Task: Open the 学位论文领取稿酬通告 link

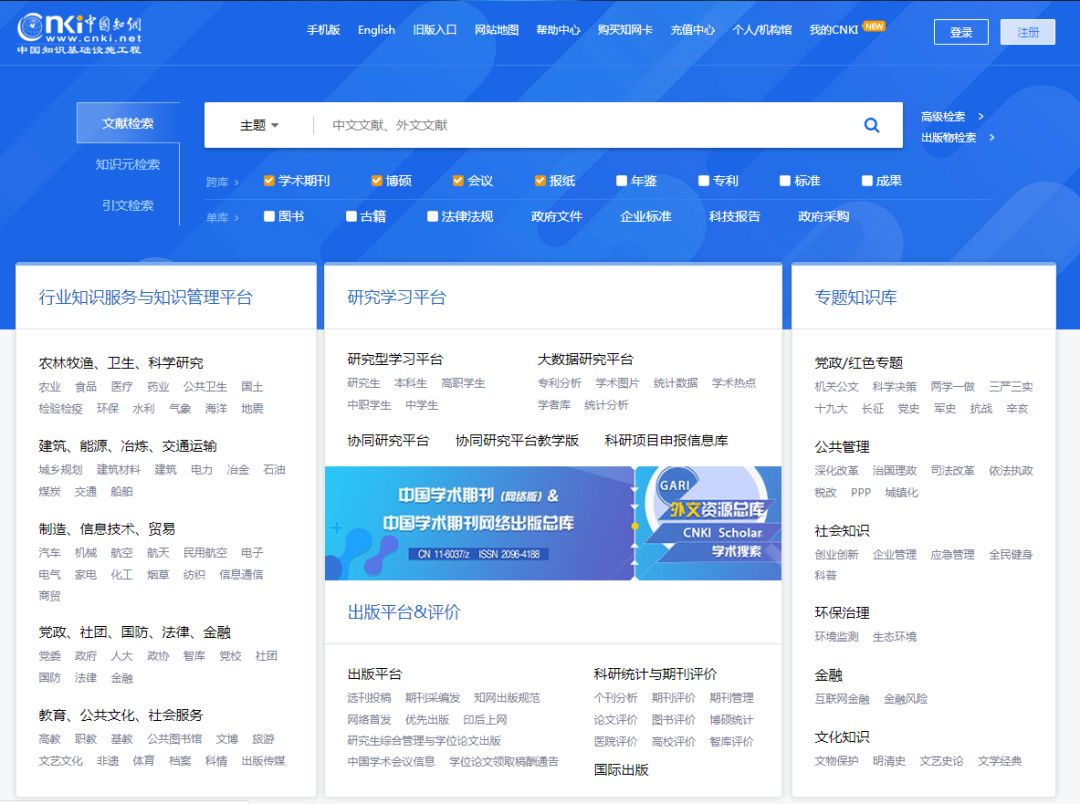Action: coord(503,761)
